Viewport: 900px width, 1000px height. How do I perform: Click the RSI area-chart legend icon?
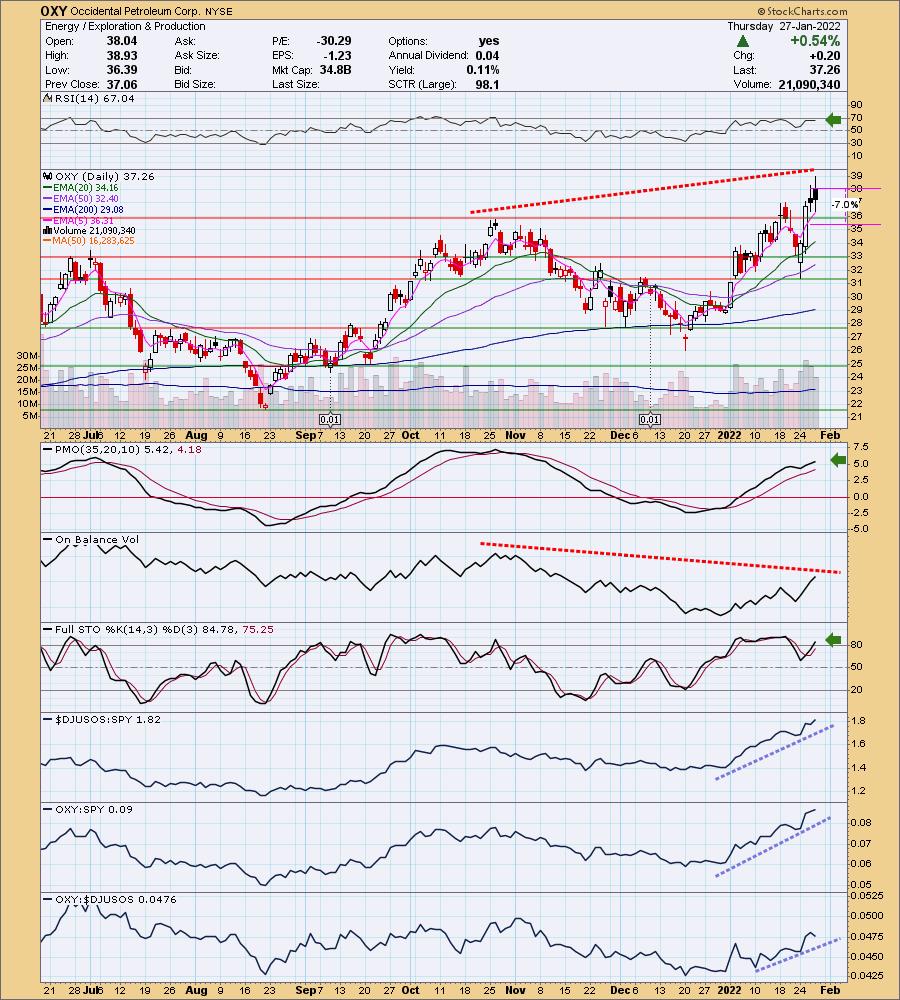coord(48,99)
